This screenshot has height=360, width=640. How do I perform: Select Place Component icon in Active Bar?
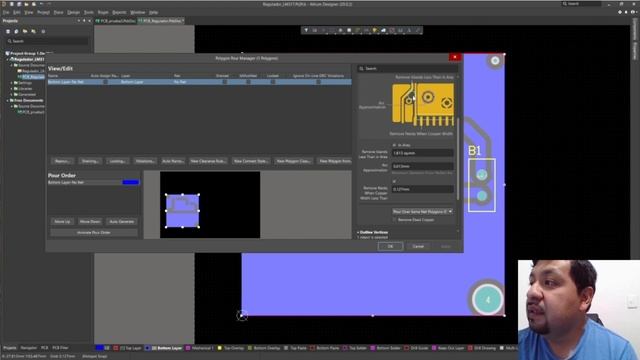[x=349, y=30]
